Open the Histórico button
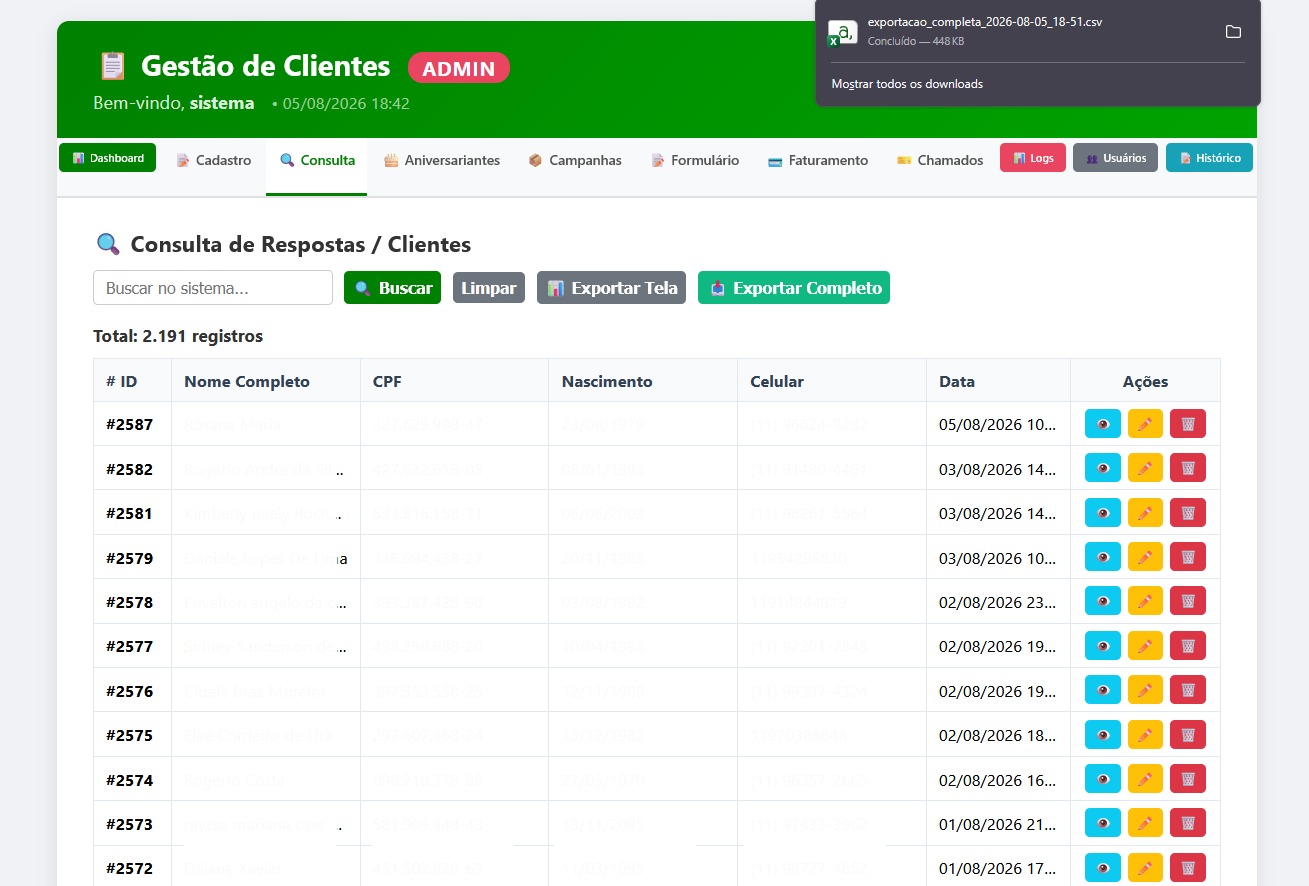This screenshot has width=1309, height=886. coord(1209,158)
